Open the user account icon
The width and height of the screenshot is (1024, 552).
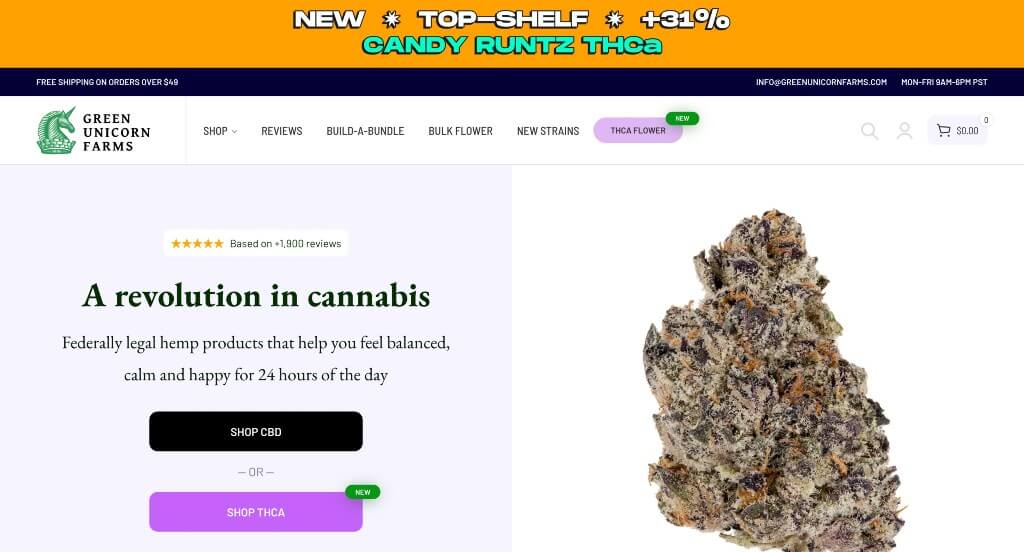pyautogui.click(x=904, y=131)
